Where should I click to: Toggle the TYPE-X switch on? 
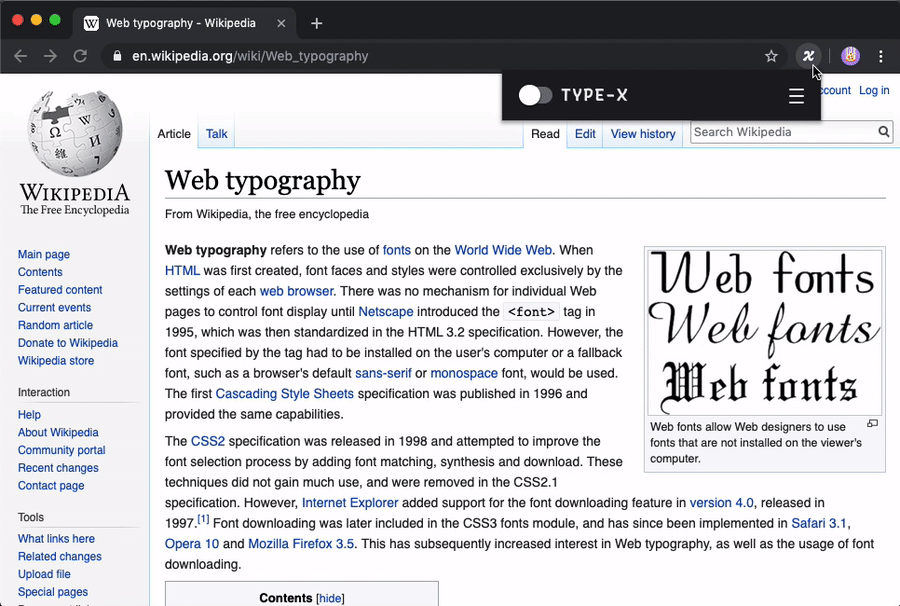tap(535, 95)
